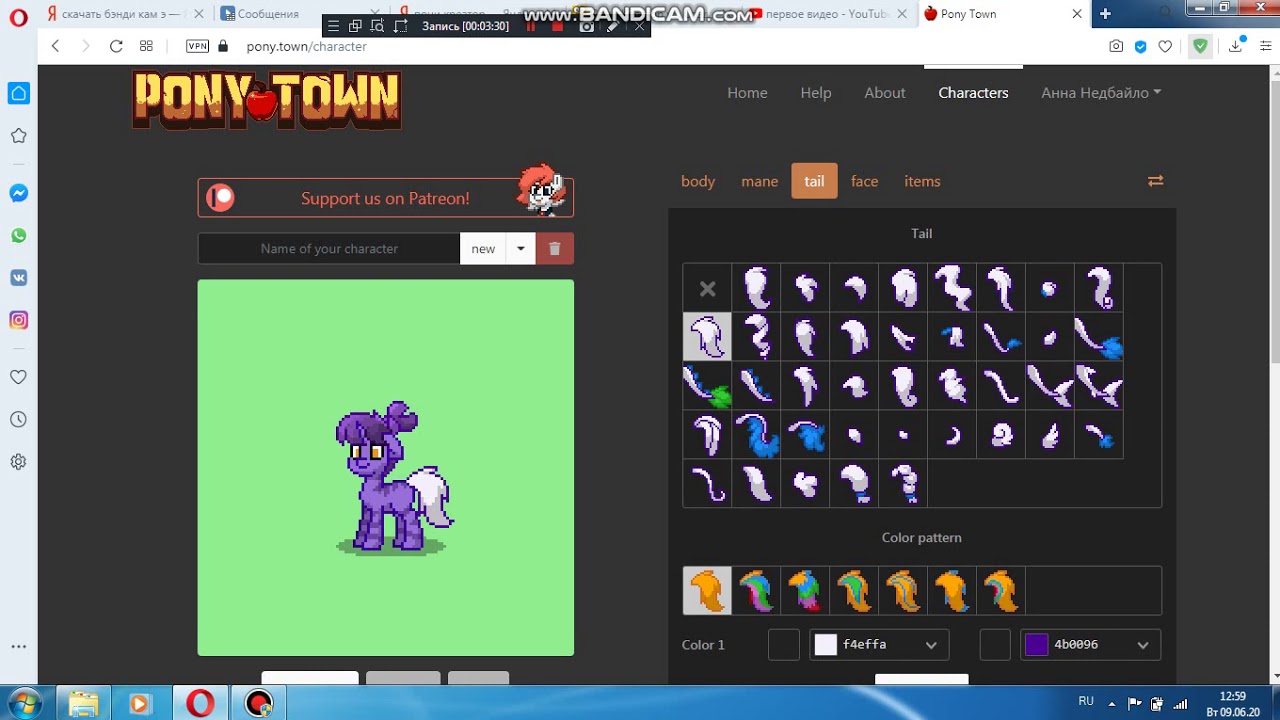Select the braided tail with blue ties
Image resolution: width=1280 pixels, height=720 pixels.
pos(902,484)
